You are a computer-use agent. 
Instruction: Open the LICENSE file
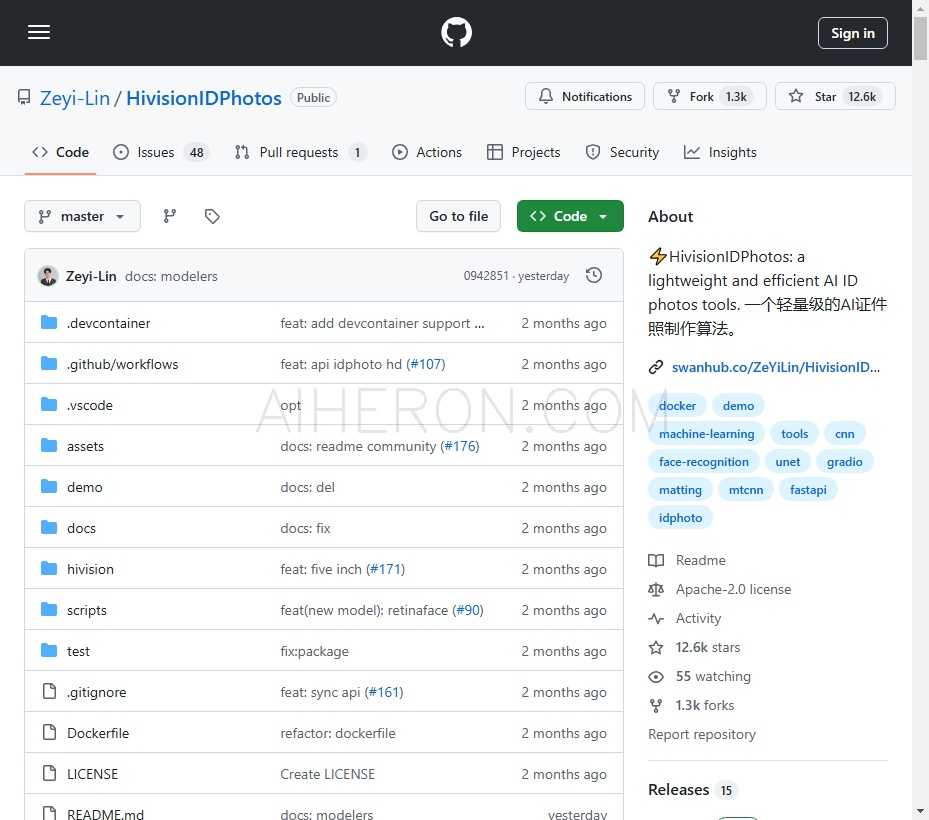pos(92,774)
